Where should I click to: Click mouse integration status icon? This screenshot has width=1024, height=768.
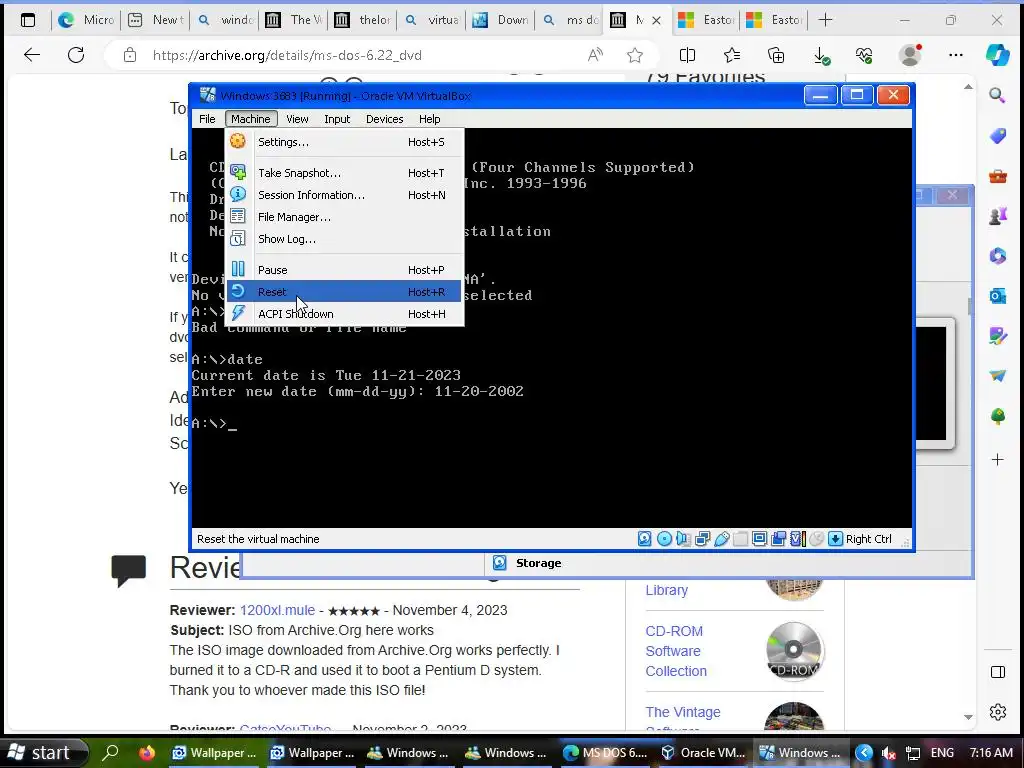(816, 539)
